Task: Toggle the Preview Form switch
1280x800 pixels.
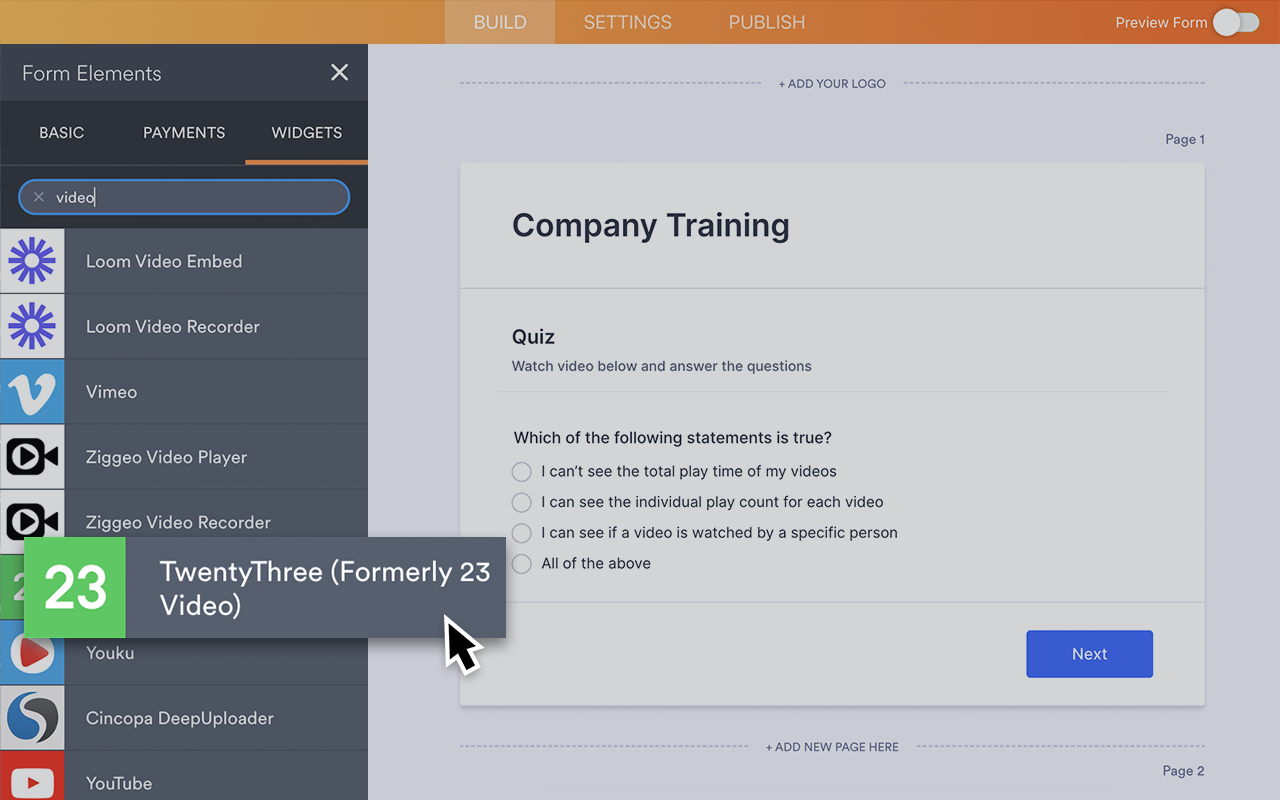Action: click(1235, 22)
